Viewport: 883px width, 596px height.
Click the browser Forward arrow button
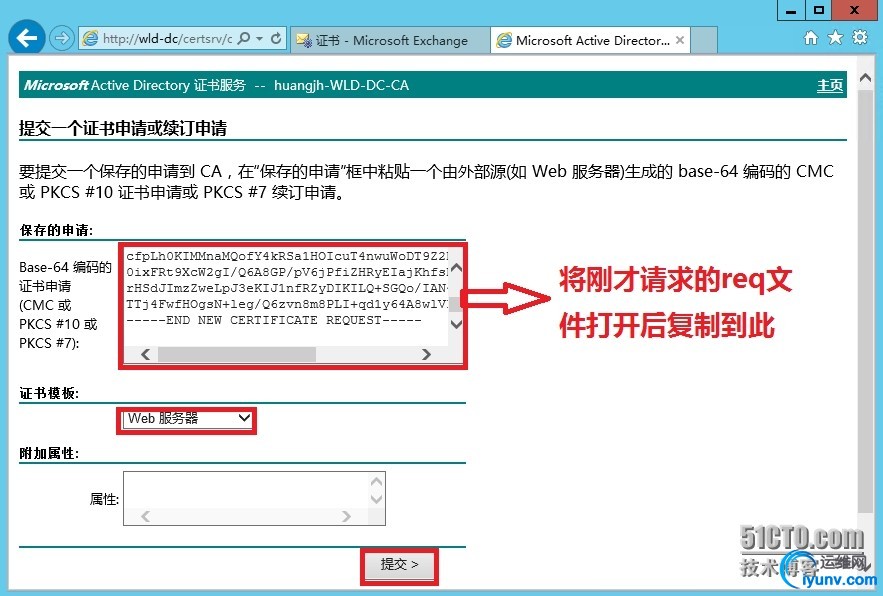click(x=61, y=38)
